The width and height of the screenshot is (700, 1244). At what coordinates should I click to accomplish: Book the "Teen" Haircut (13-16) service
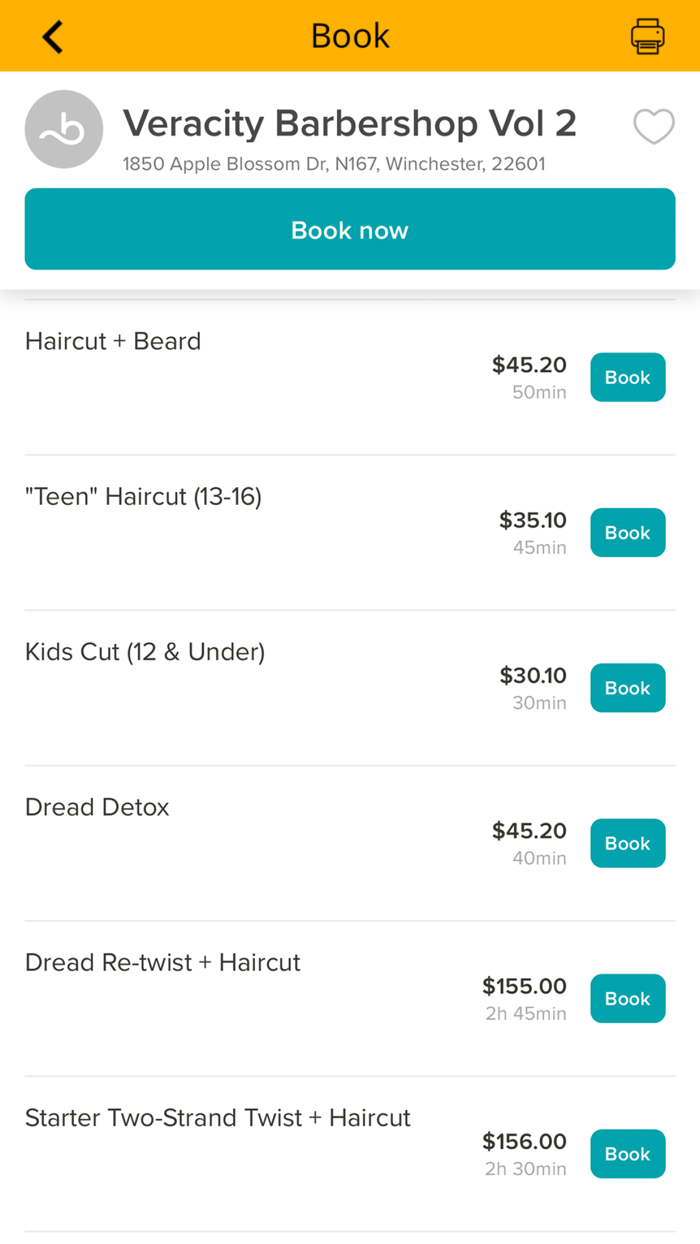(627, 532)
